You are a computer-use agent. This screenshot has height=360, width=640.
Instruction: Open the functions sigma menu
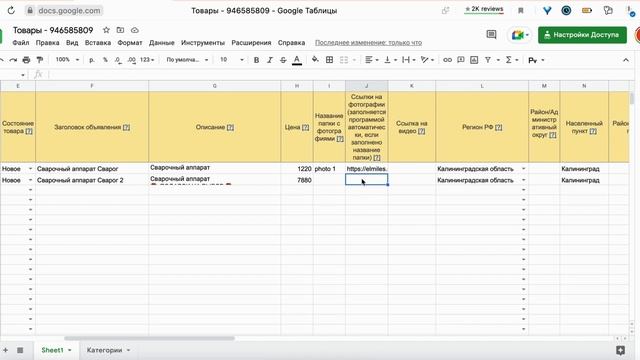511,60
